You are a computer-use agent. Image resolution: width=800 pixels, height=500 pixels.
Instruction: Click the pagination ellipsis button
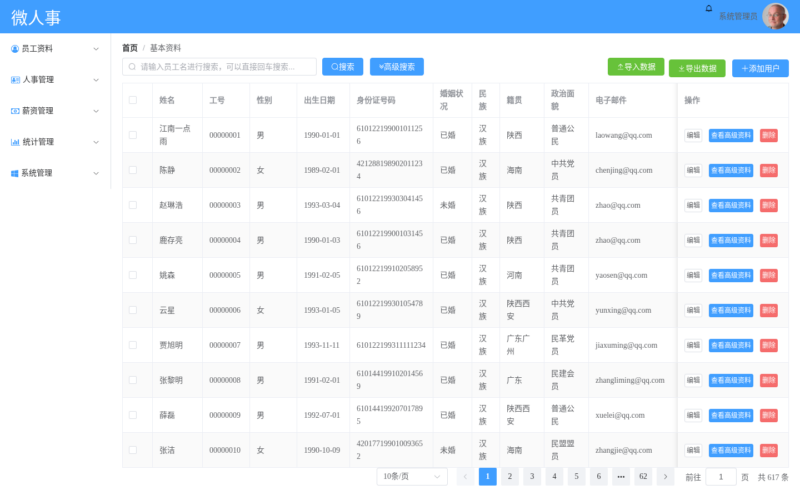pyautogui.click(x=621, y=477)
